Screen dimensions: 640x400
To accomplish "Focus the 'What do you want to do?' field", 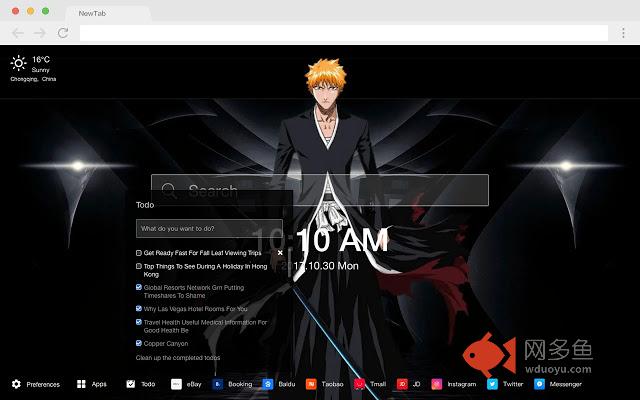I will pos(209,229).
